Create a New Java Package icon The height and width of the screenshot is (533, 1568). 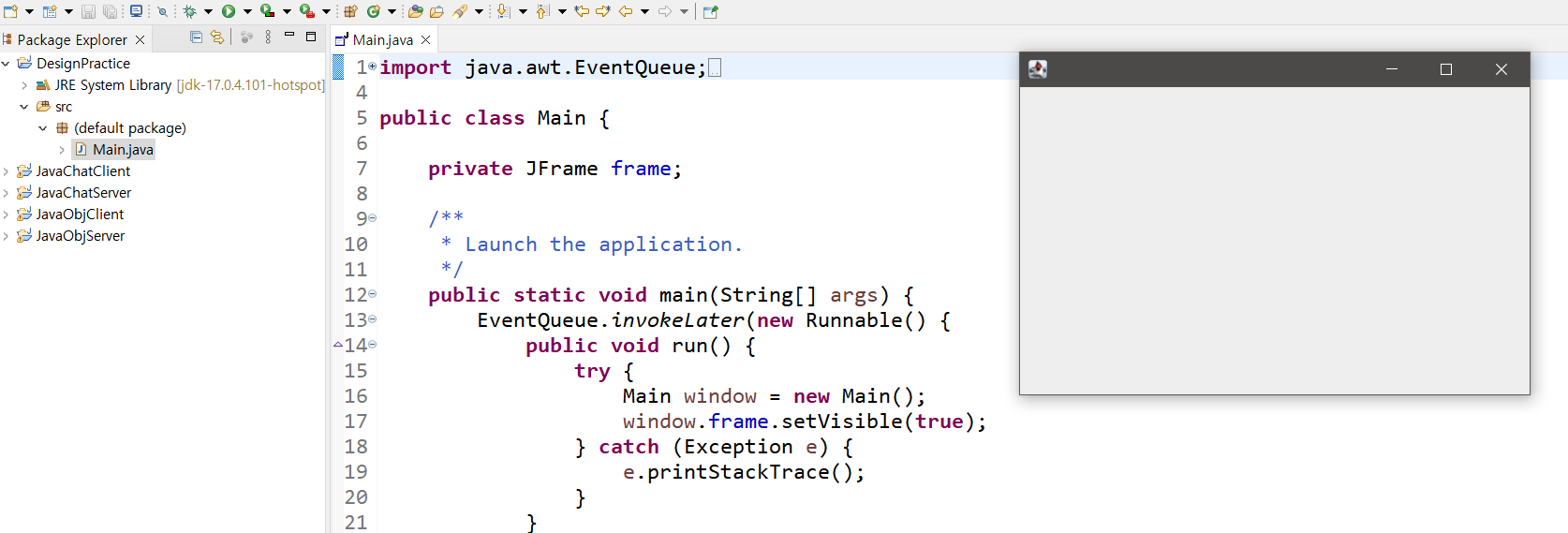point(350,11)
